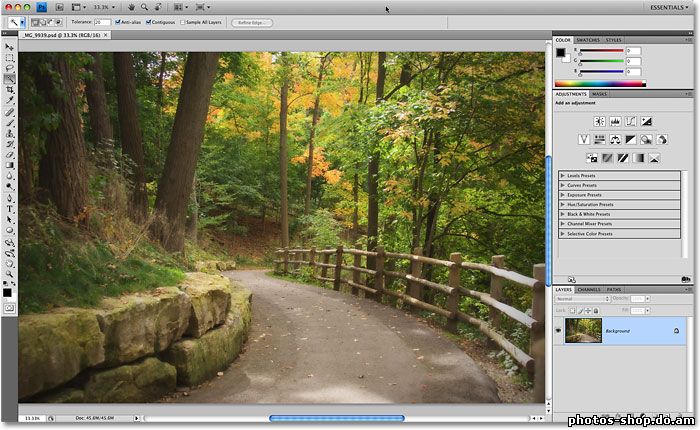Add a Curves adjustment
This screenshot has height=430, width=700.
coord(630,121)
